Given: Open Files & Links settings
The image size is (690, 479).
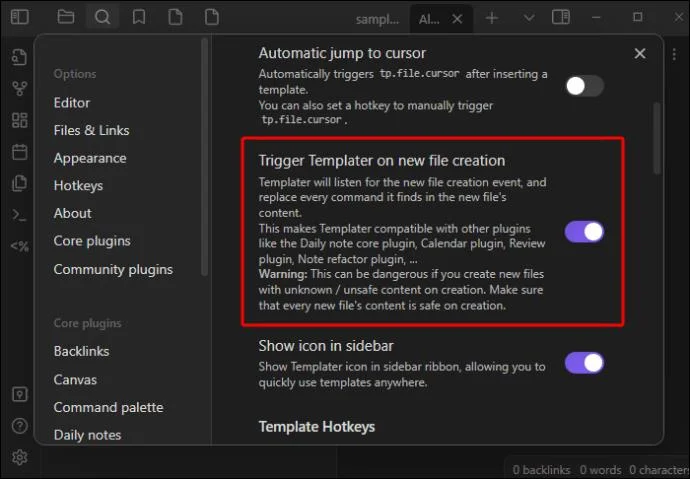Looking at the screenshot, I should pos(92,130).
